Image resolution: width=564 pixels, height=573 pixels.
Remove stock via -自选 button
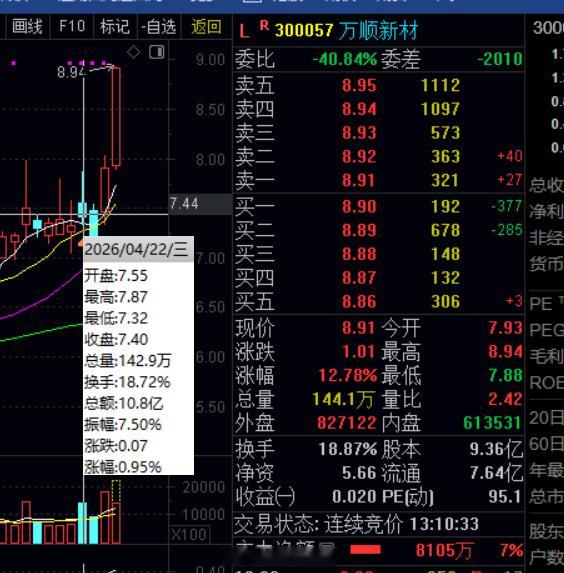159,26
